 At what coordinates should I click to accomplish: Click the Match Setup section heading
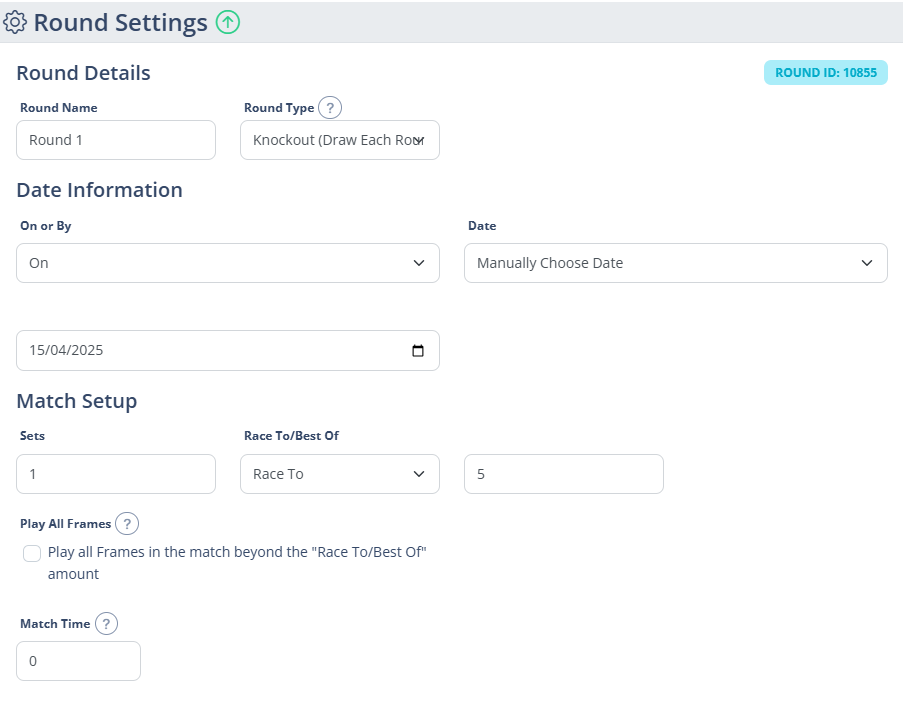coord(77,401)
